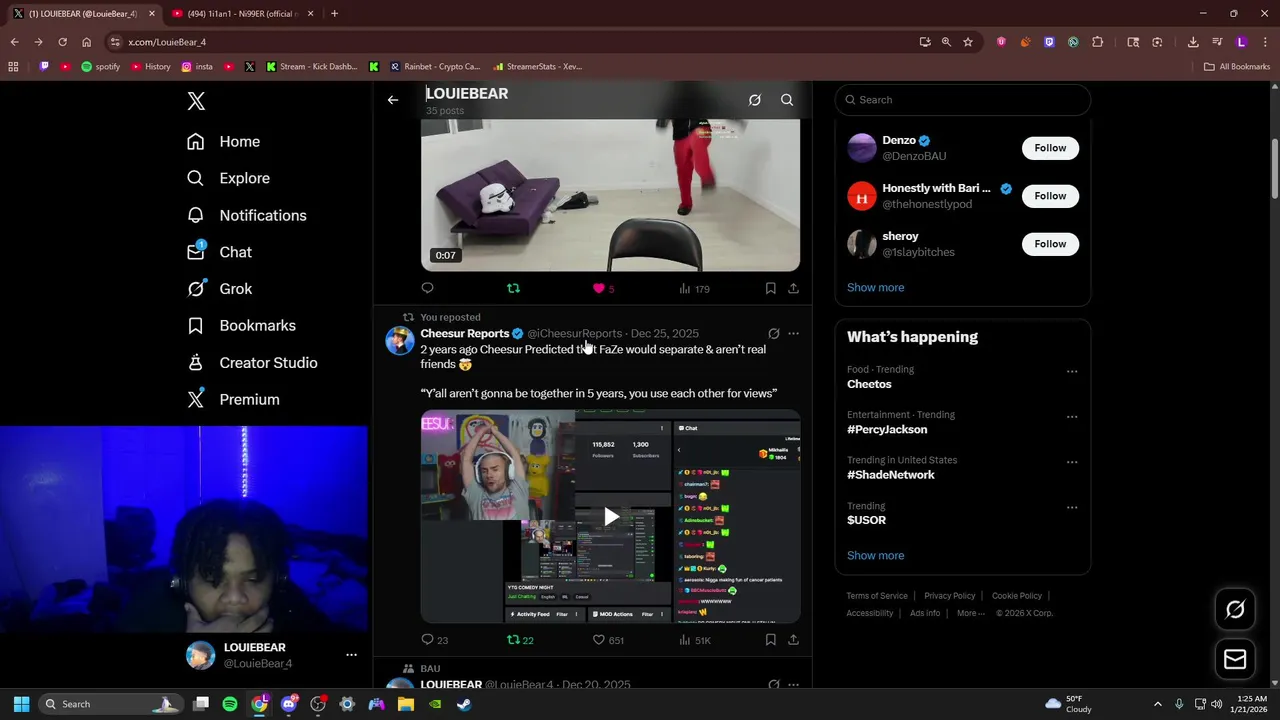Open the spotify bookmark
This screenshot has width=1280, height=720.
coord(100,66)
